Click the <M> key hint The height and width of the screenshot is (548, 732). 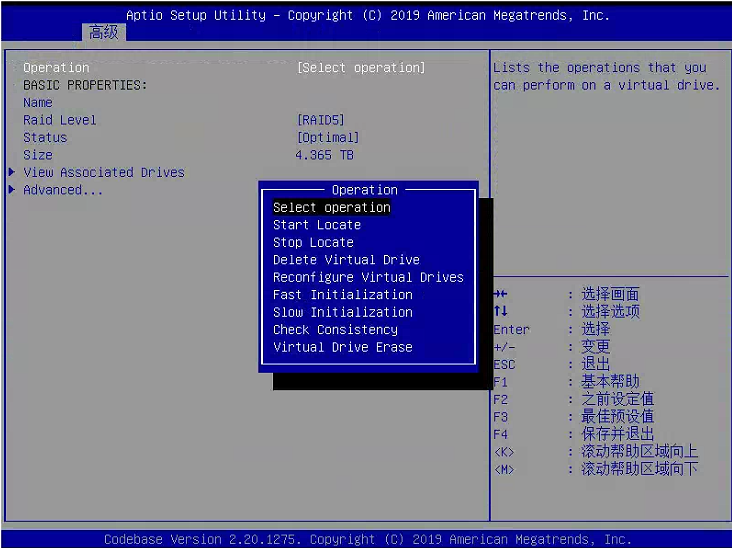504,470
